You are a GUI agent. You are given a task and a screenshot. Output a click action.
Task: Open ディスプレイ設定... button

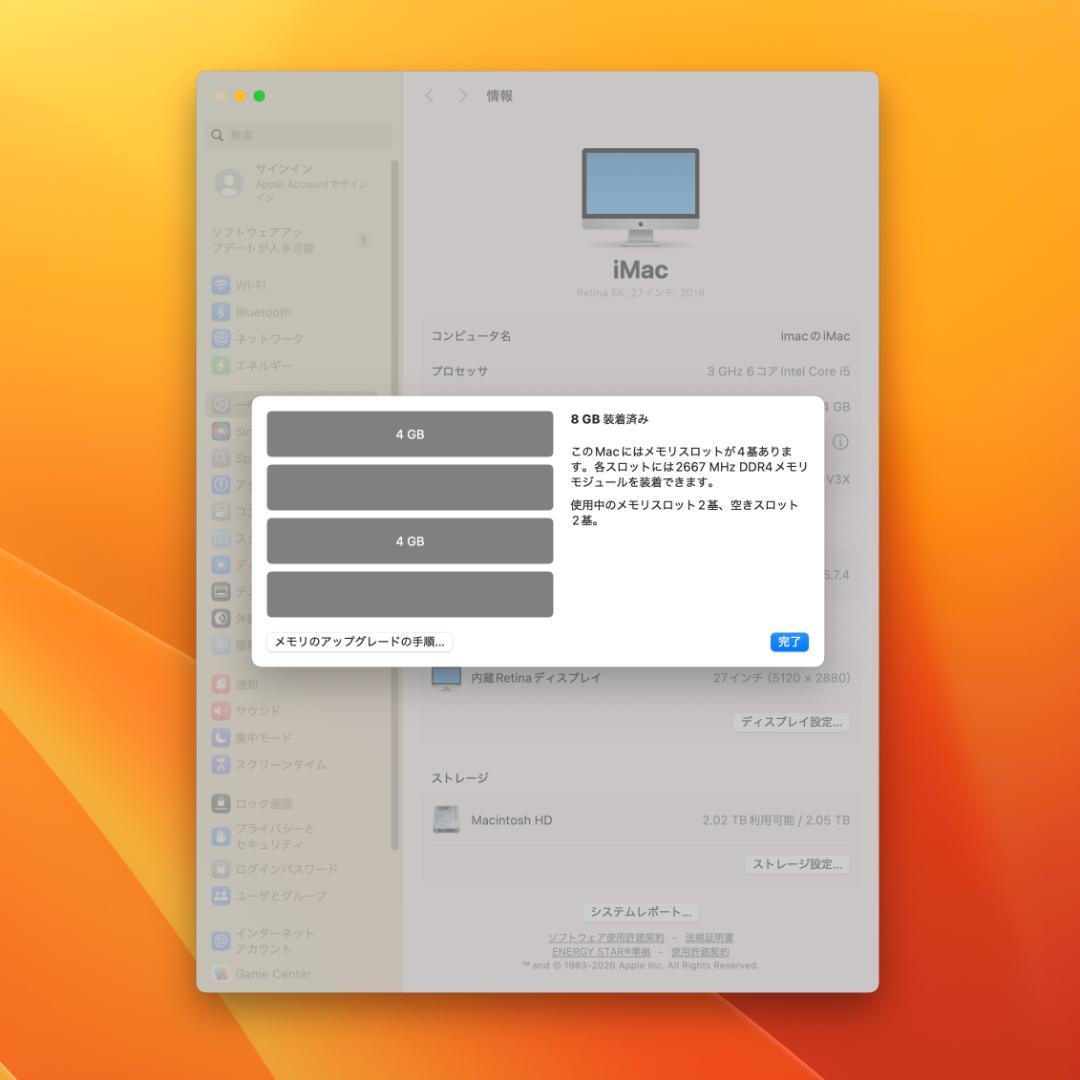(791, 722)
